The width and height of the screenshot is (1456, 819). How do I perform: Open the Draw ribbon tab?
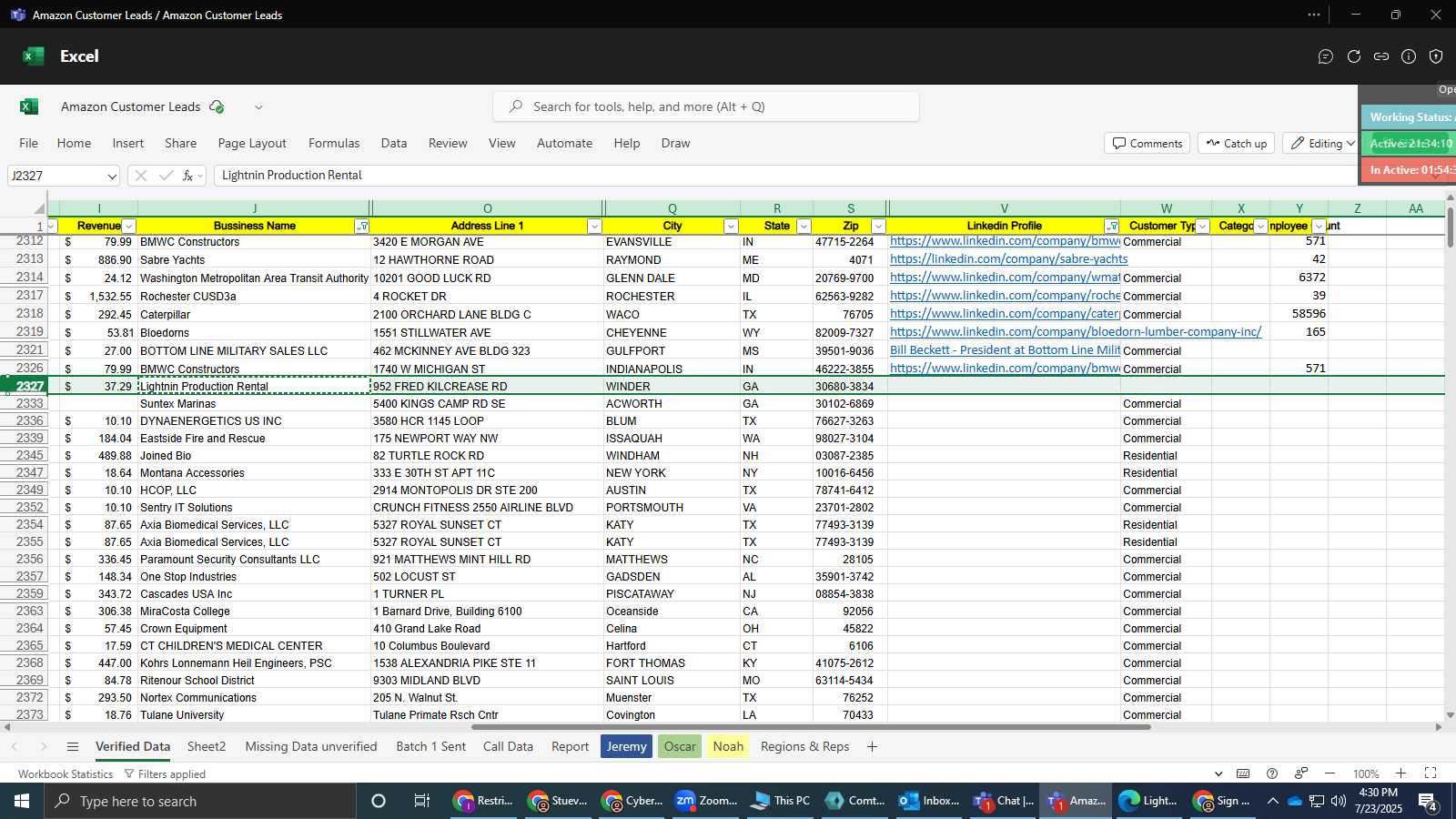pyautogui.click(x=675, y=143)
